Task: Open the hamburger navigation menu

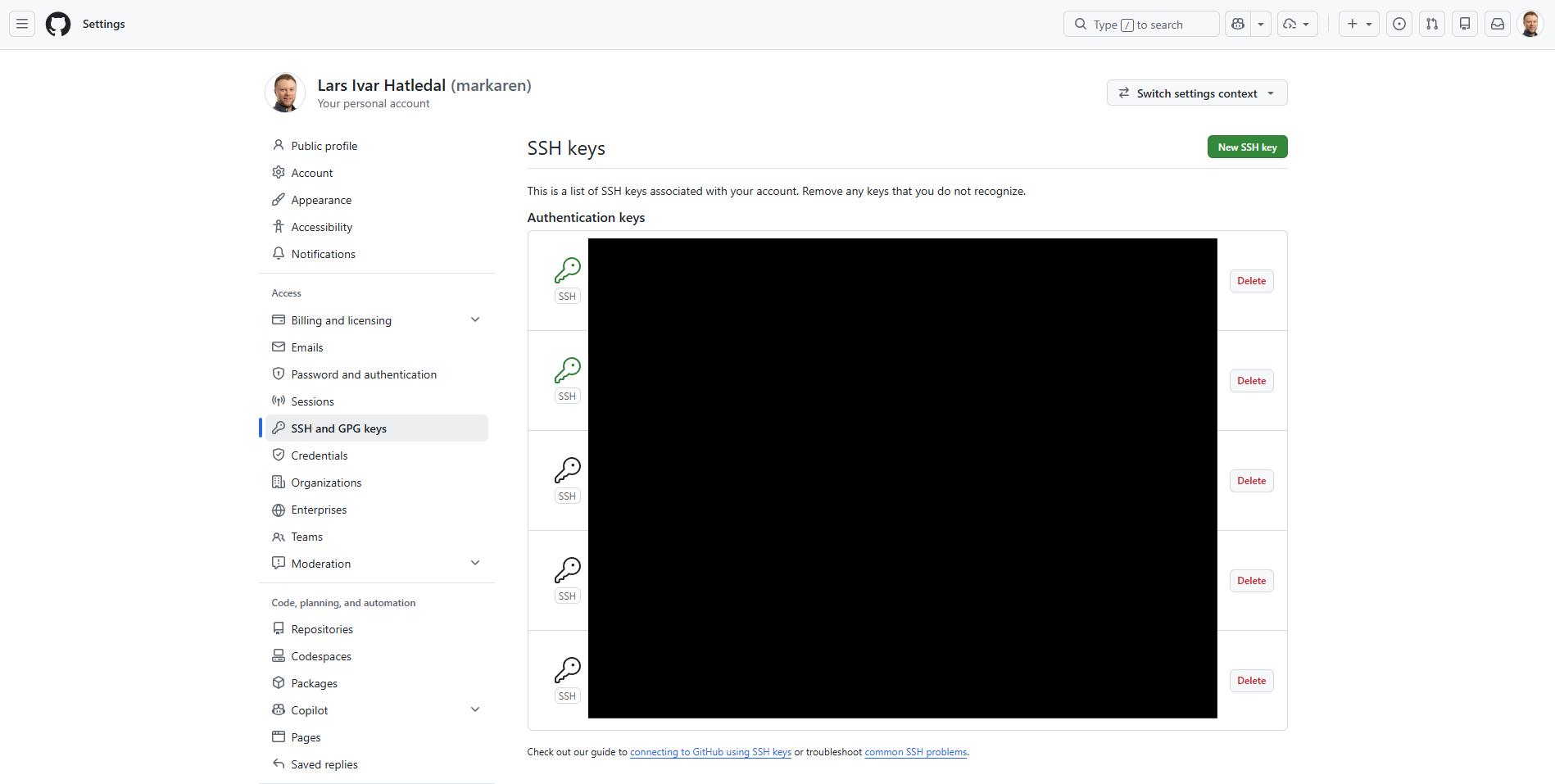Action: point(22,24)
